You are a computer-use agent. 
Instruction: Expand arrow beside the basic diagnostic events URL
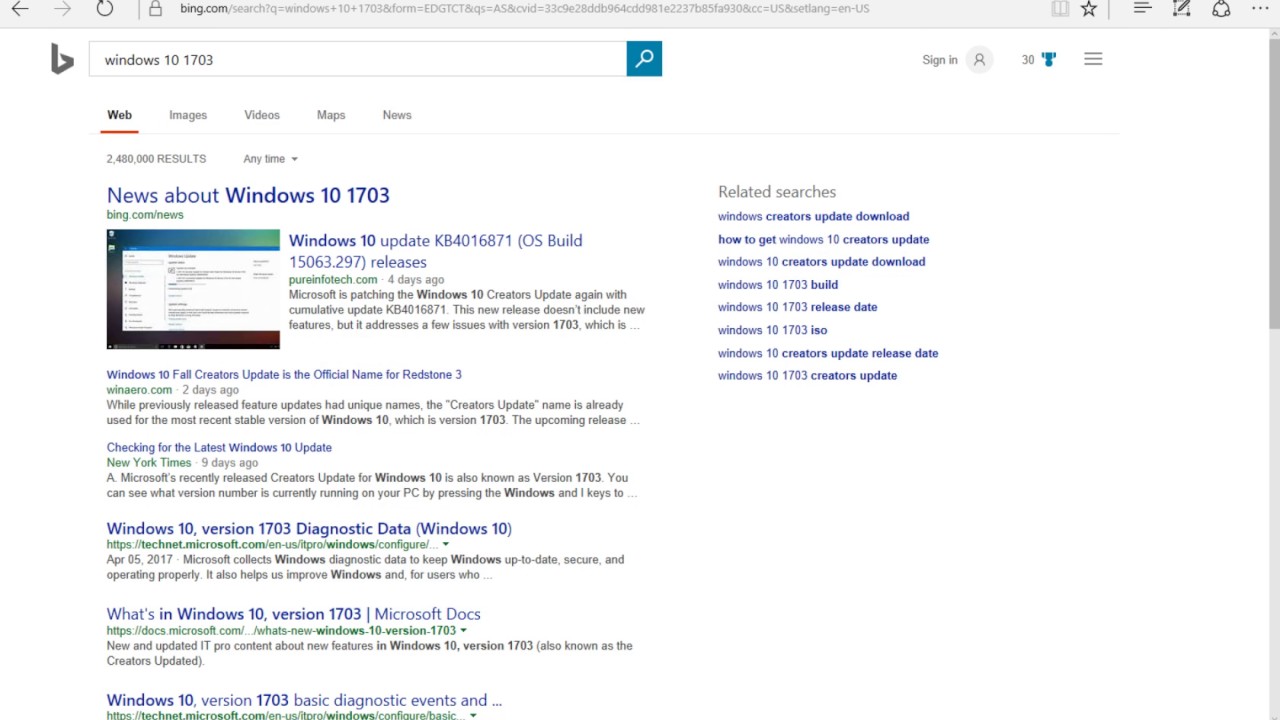pyautogui.click(x=473, y=716)
